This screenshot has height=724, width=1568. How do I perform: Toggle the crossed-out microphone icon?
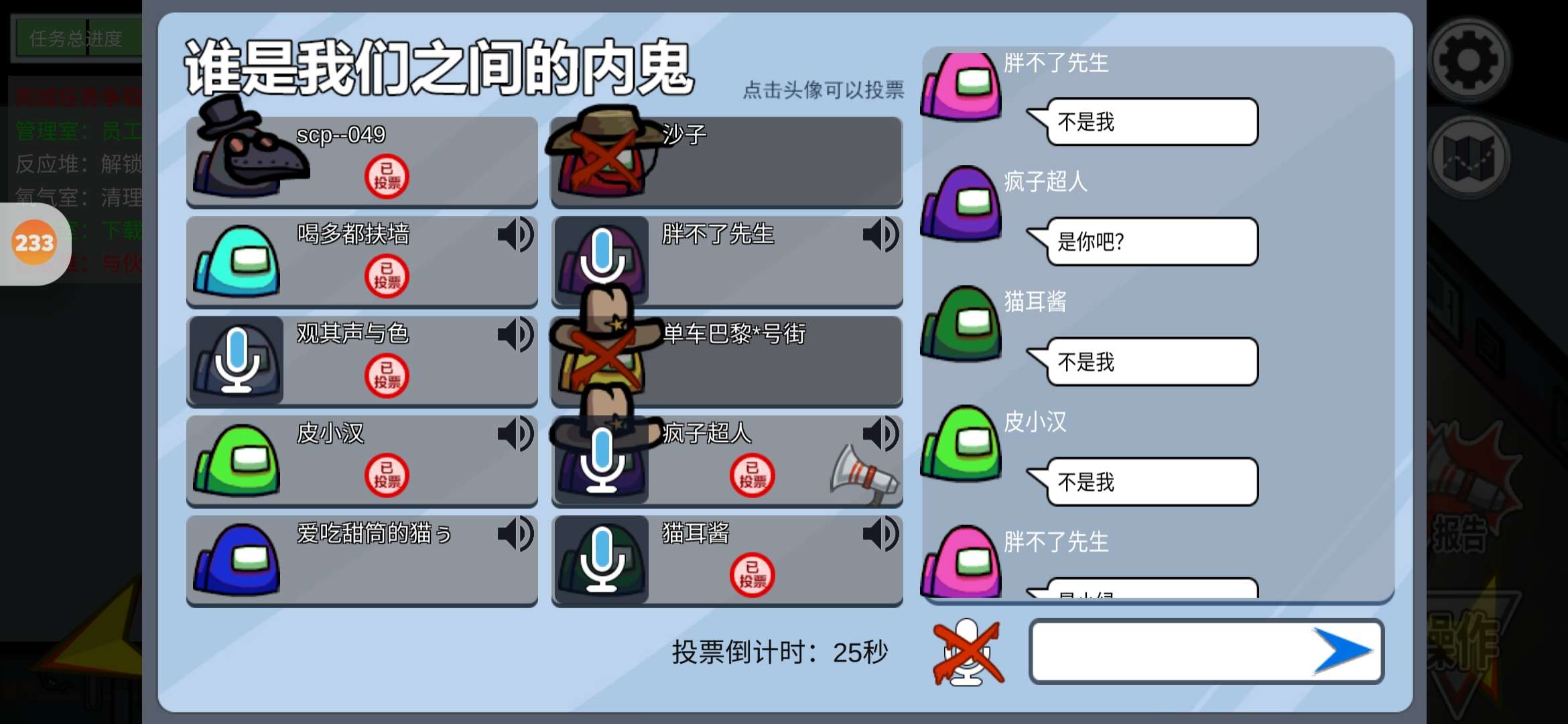(x=968, y=652)
